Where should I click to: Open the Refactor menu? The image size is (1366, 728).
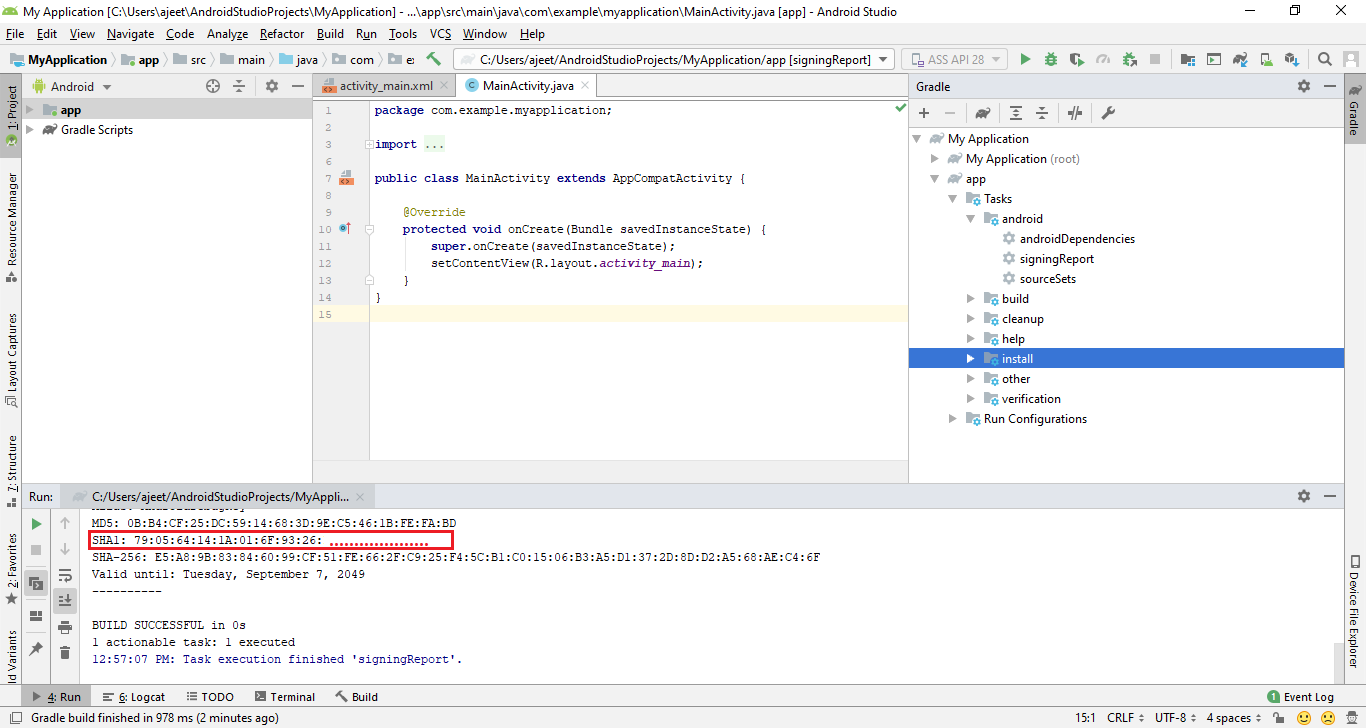click(x=282, y=34)
